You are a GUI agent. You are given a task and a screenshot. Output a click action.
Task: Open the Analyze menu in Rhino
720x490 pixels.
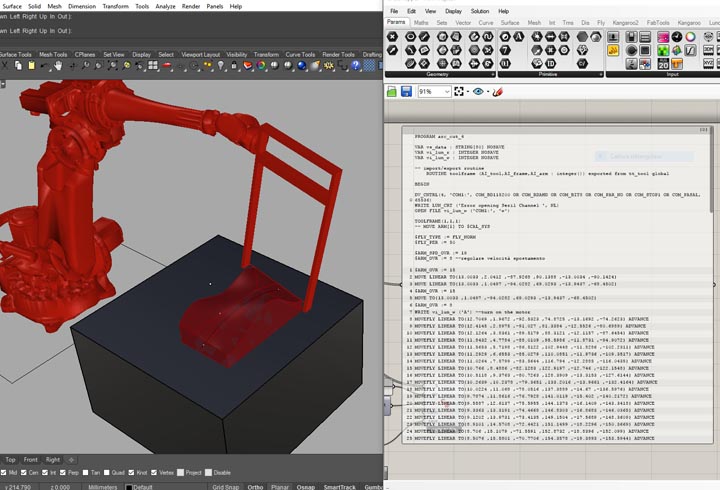(165, 6)
